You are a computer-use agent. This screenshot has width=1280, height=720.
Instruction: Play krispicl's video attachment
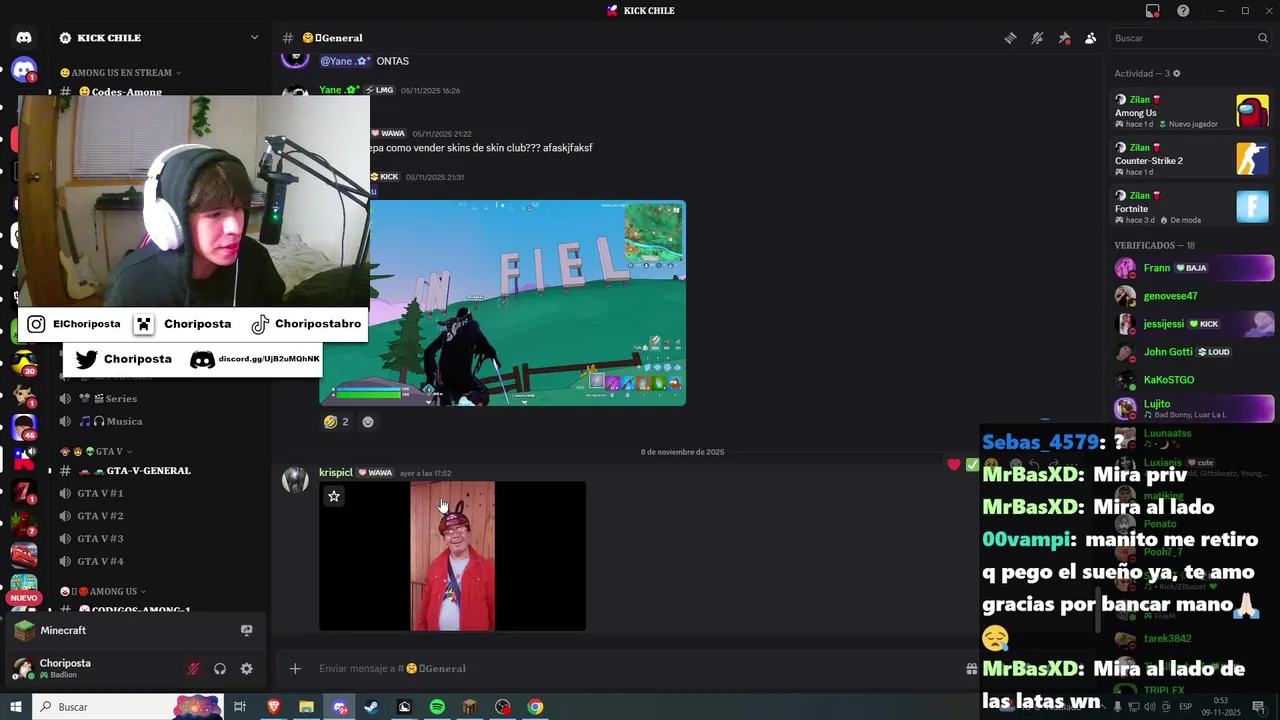click(x=452, y=556)
